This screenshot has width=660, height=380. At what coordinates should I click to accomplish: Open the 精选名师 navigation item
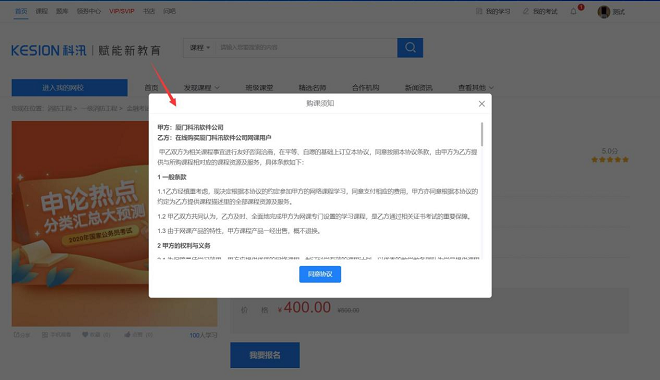[312, 88]
